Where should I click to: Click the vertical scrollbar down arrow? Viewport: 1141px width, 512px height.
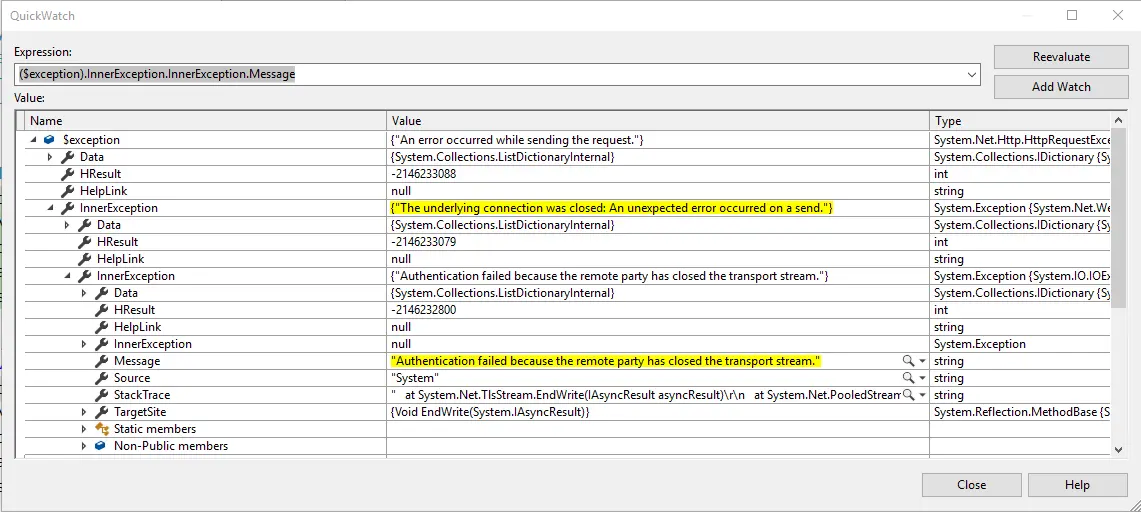pos(1118,450)
